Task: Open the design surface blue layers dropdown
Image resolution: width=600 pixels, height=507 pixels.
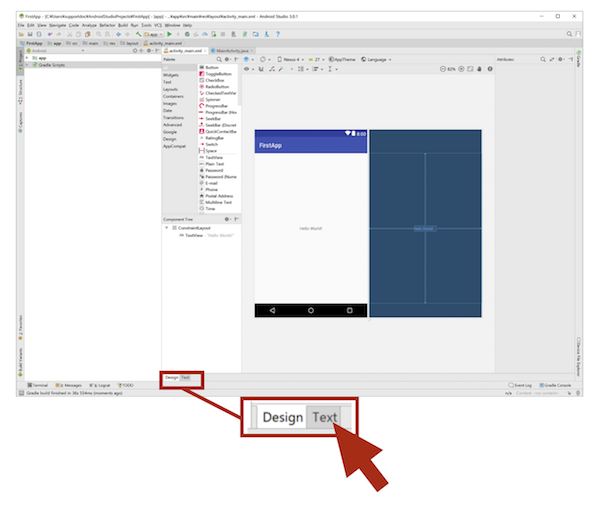Action: [x=248, y=59]
